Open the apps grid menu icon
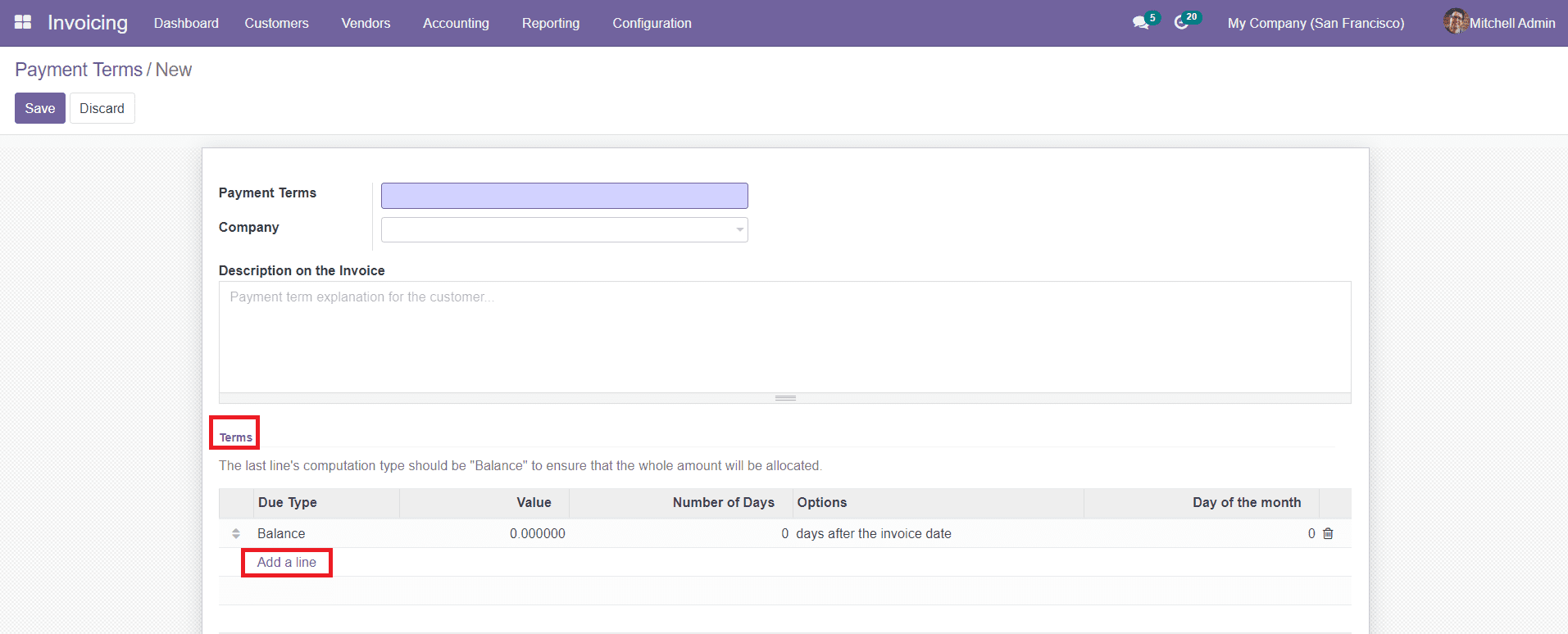The image size is (1568, 634). coord(23,22)
